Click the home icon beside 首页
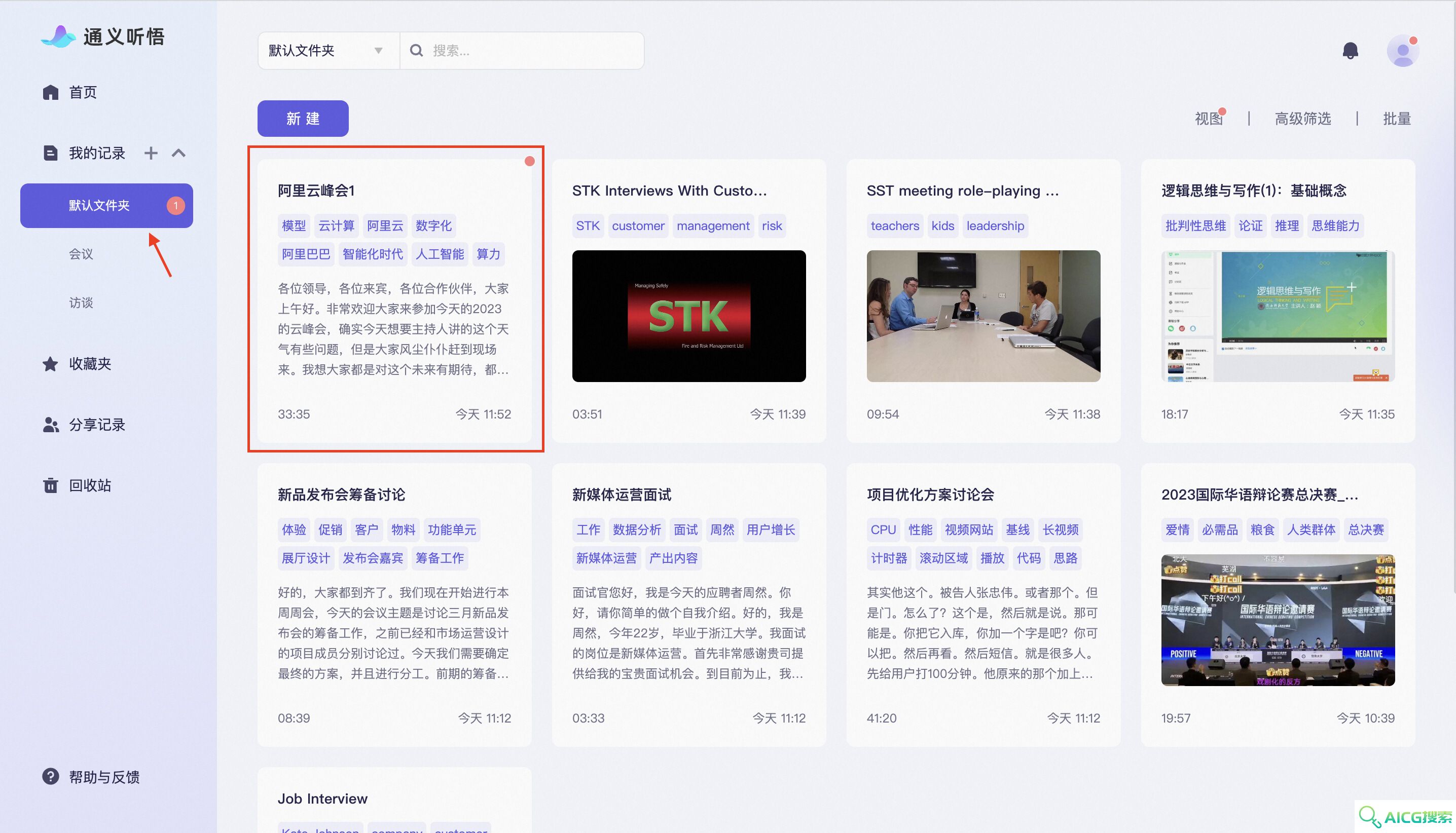Image resolution: width=1456 pixels, height=833 pixels. pos(50,92)
